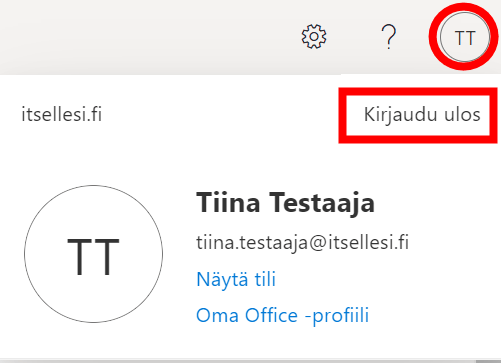Show the help pane using ? icon
The width and height of the screenshot is (501, 363).
click(x=388, y=37)
